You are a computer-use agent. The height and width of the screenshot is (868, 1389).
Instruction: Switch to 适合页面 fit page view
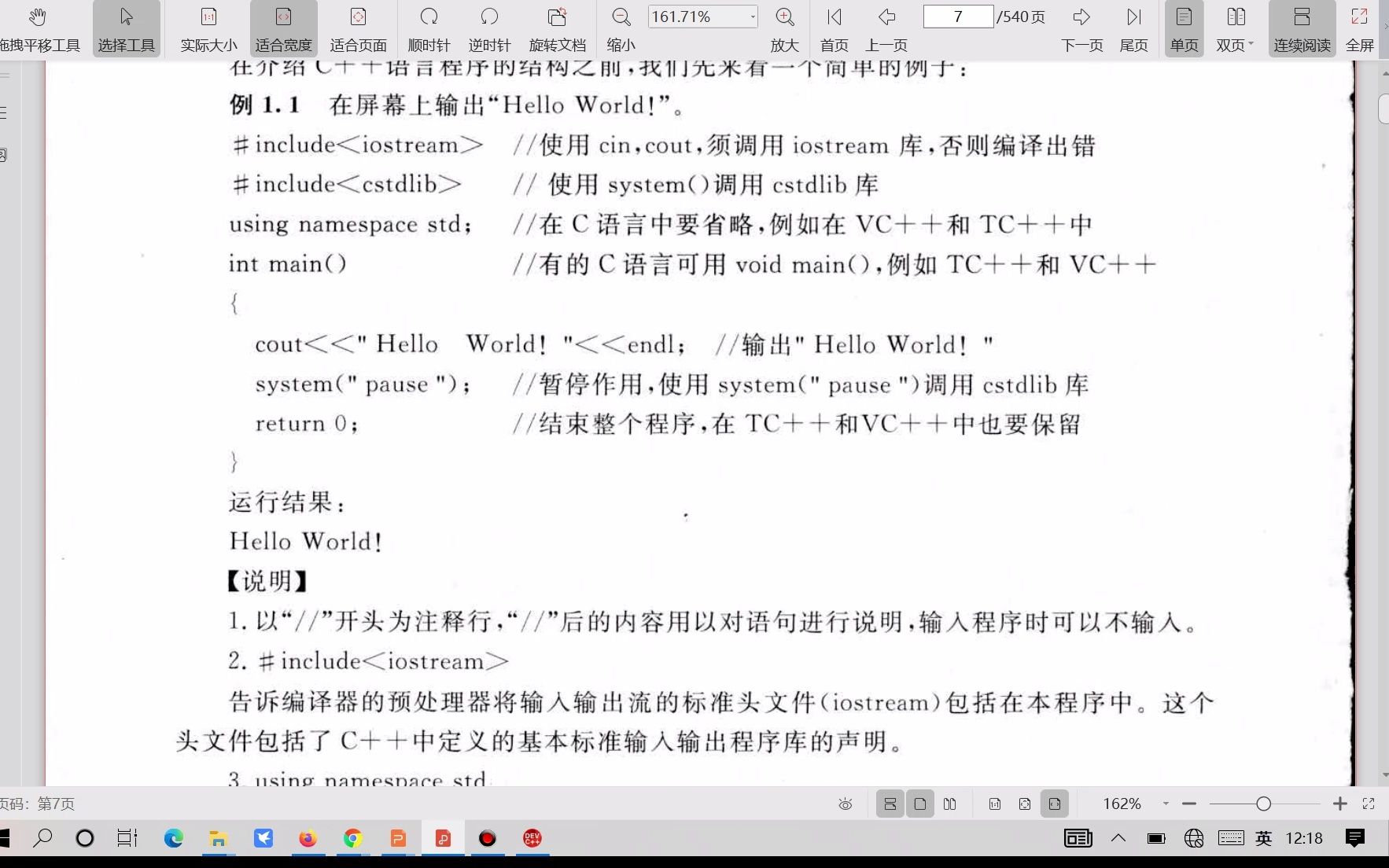coord(358,29)
